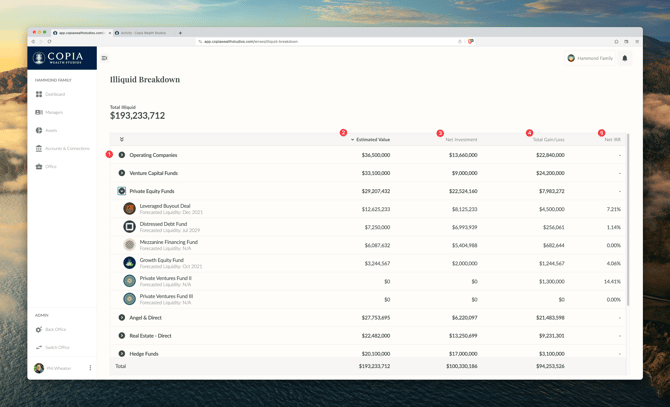This screenshot has width=670, height=407.
Task: Open the Office sidebar menu item
Action: (x=50, y=166)
